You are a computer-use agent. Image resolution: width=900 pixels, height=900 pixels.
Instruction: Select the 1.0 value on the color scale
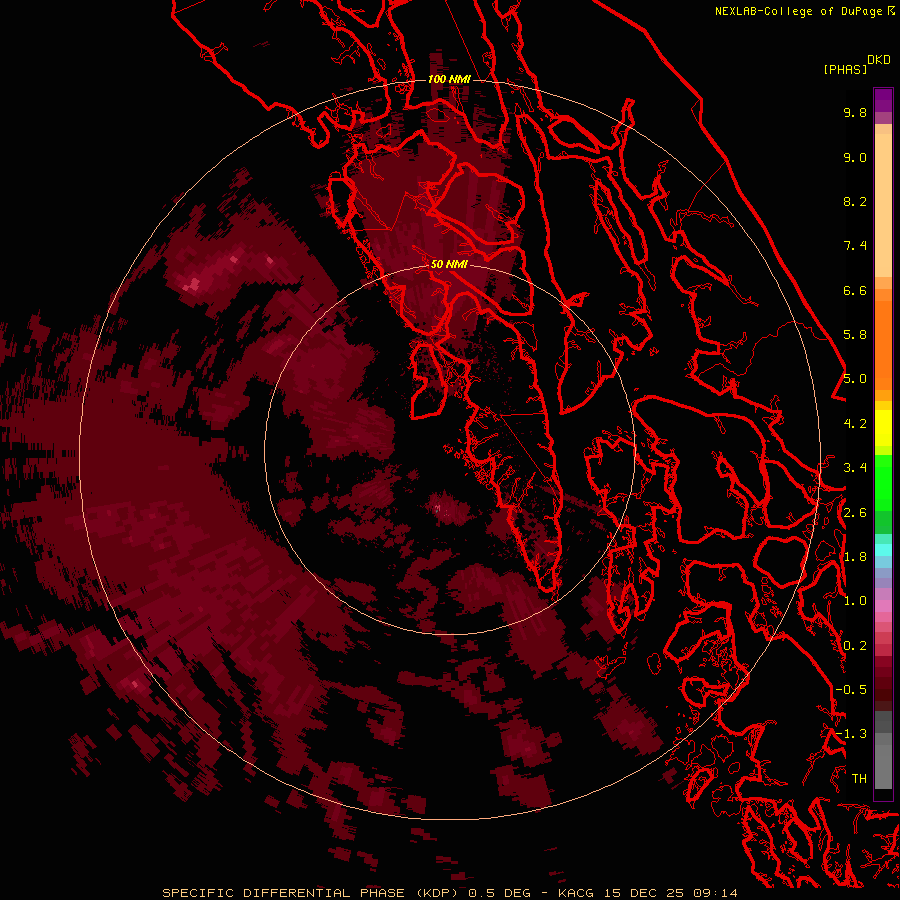(855, 601)
